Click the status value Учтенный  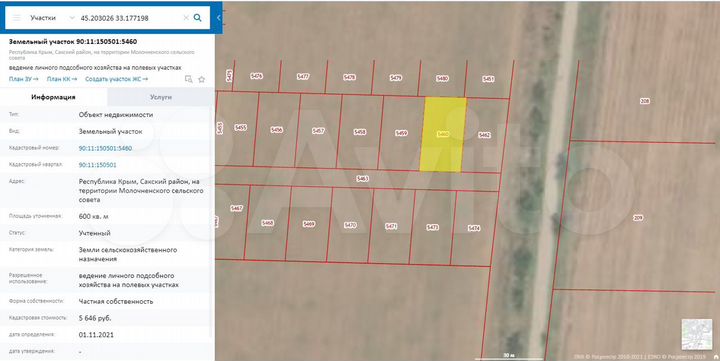(95, 233)
